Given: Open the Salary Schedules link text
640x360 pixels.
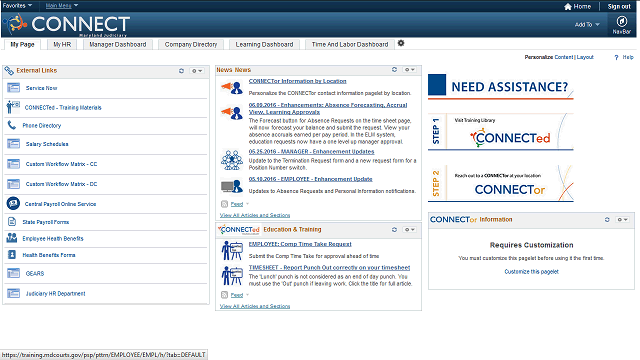Looking at the screenshot, I should tap(47, 144).
